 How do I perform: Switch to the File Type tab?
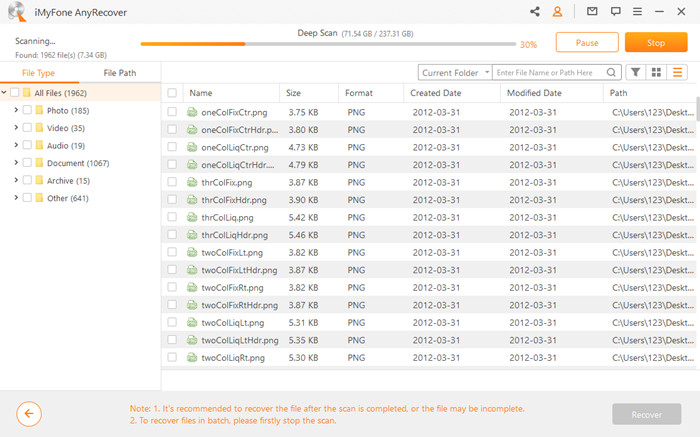(38, 73)
